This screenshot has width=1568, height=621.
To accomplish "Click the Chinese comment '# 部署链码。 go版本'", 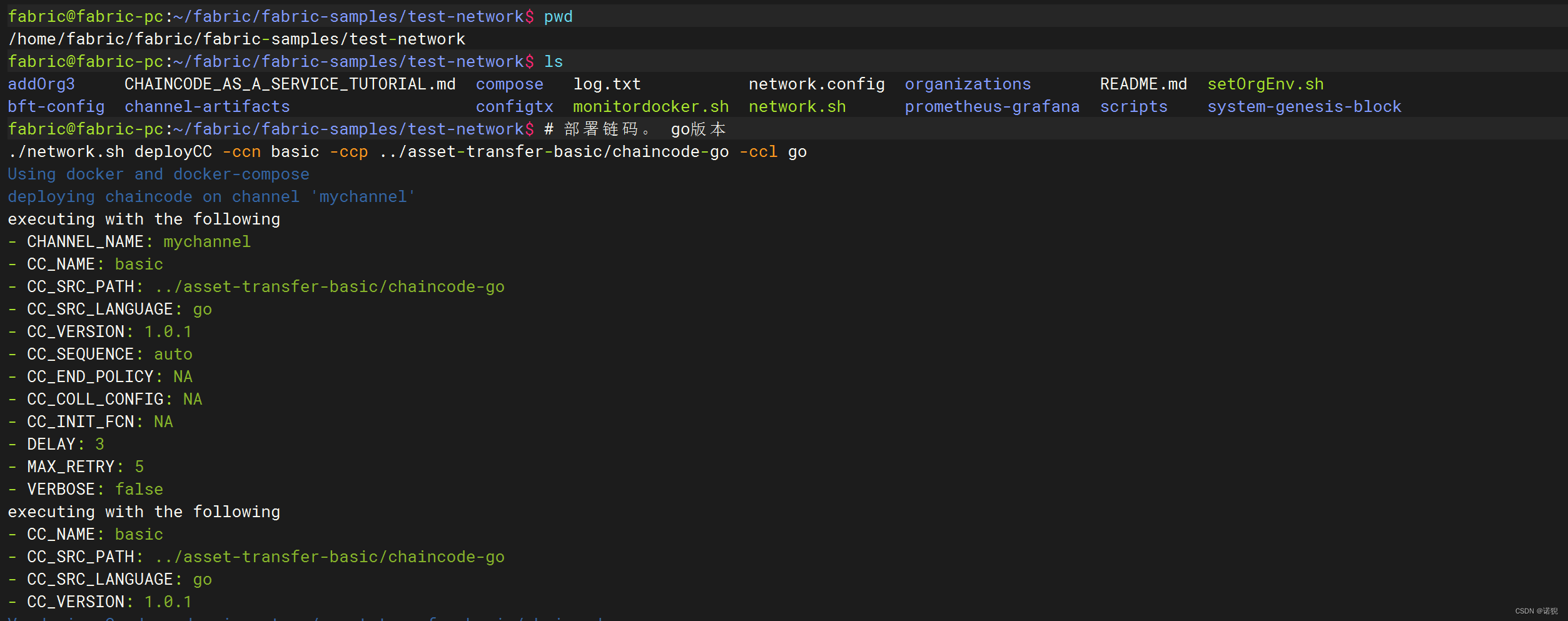I will pos(635,129).
